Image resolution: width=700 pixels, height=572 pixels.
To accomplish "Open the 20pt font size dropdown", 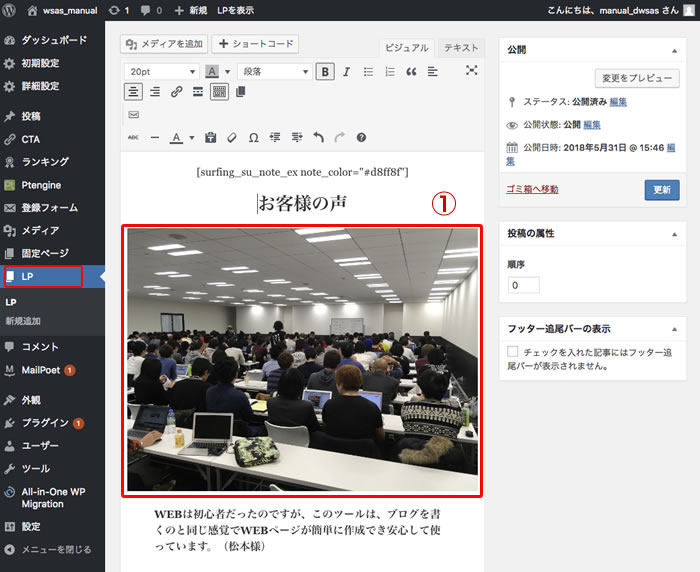I will [161, 71].
